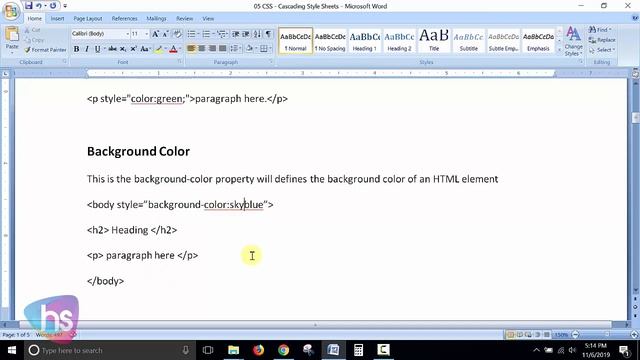Expand the Select dropdown in Editing
This screenshot has width=640, height=360.
602,50
